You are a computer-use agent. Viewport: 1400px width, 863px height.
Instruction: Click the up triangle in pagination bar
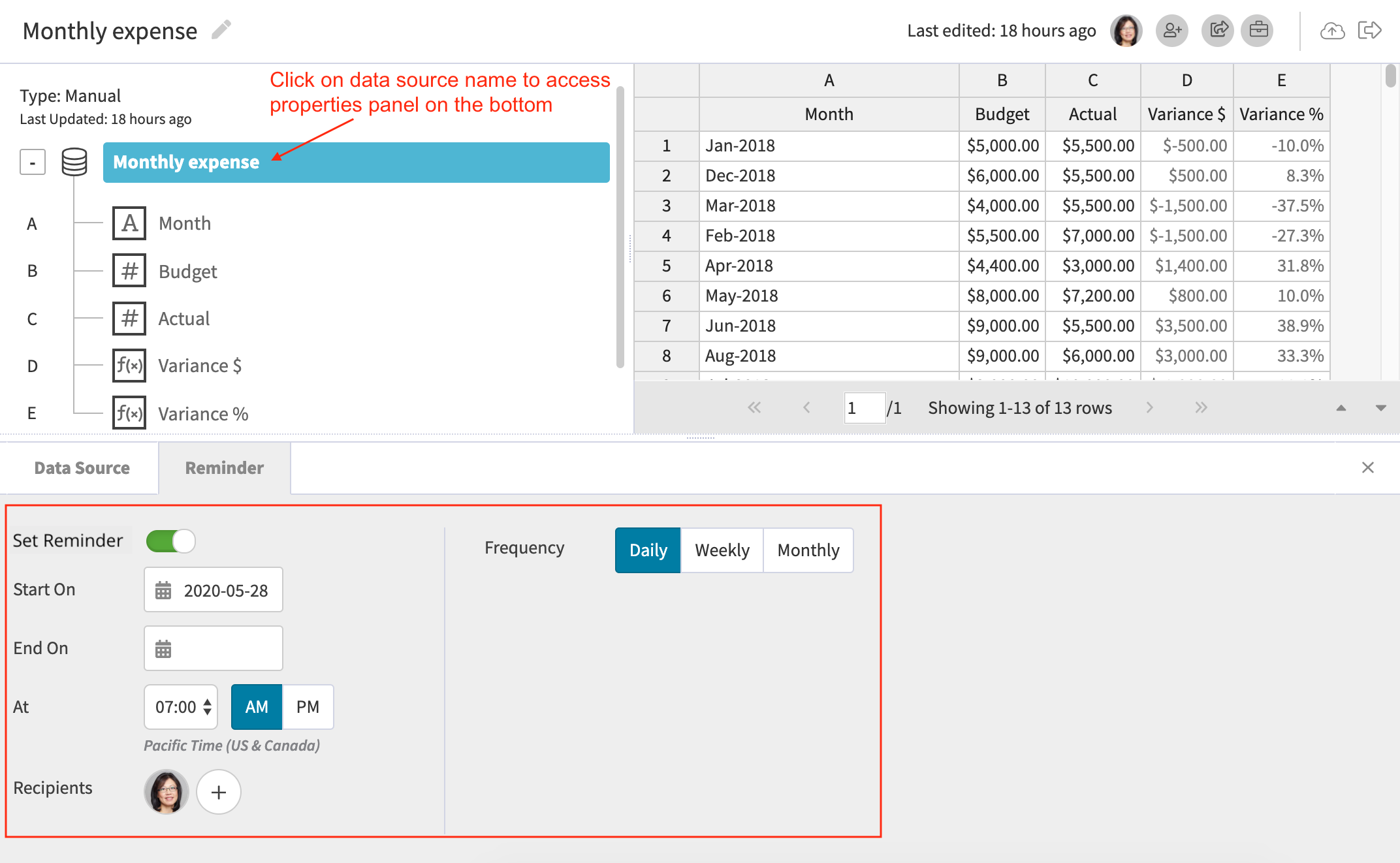coord(1341,408)
